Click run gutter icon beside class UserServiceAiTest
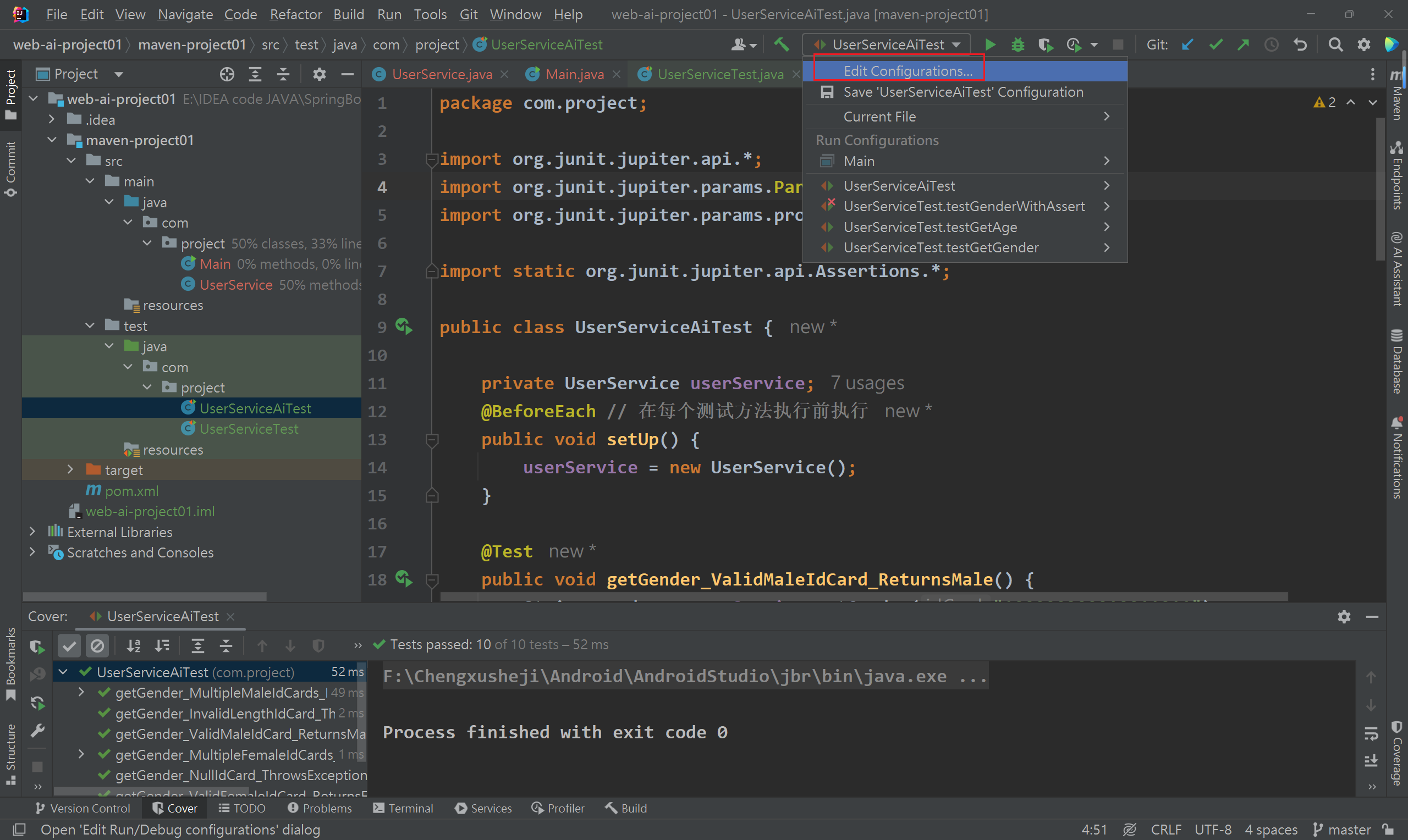 tap(404, 327)
